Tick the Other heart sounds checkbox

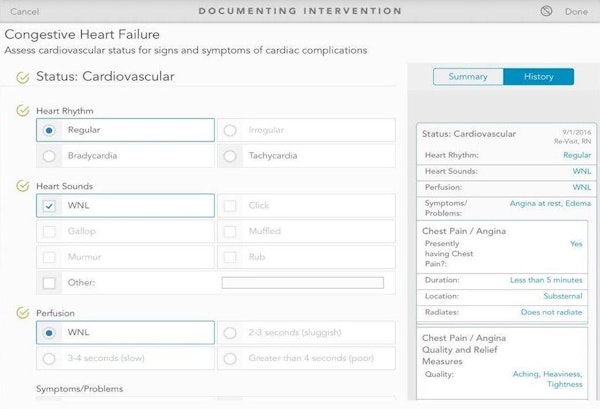[x=49, y=282]
